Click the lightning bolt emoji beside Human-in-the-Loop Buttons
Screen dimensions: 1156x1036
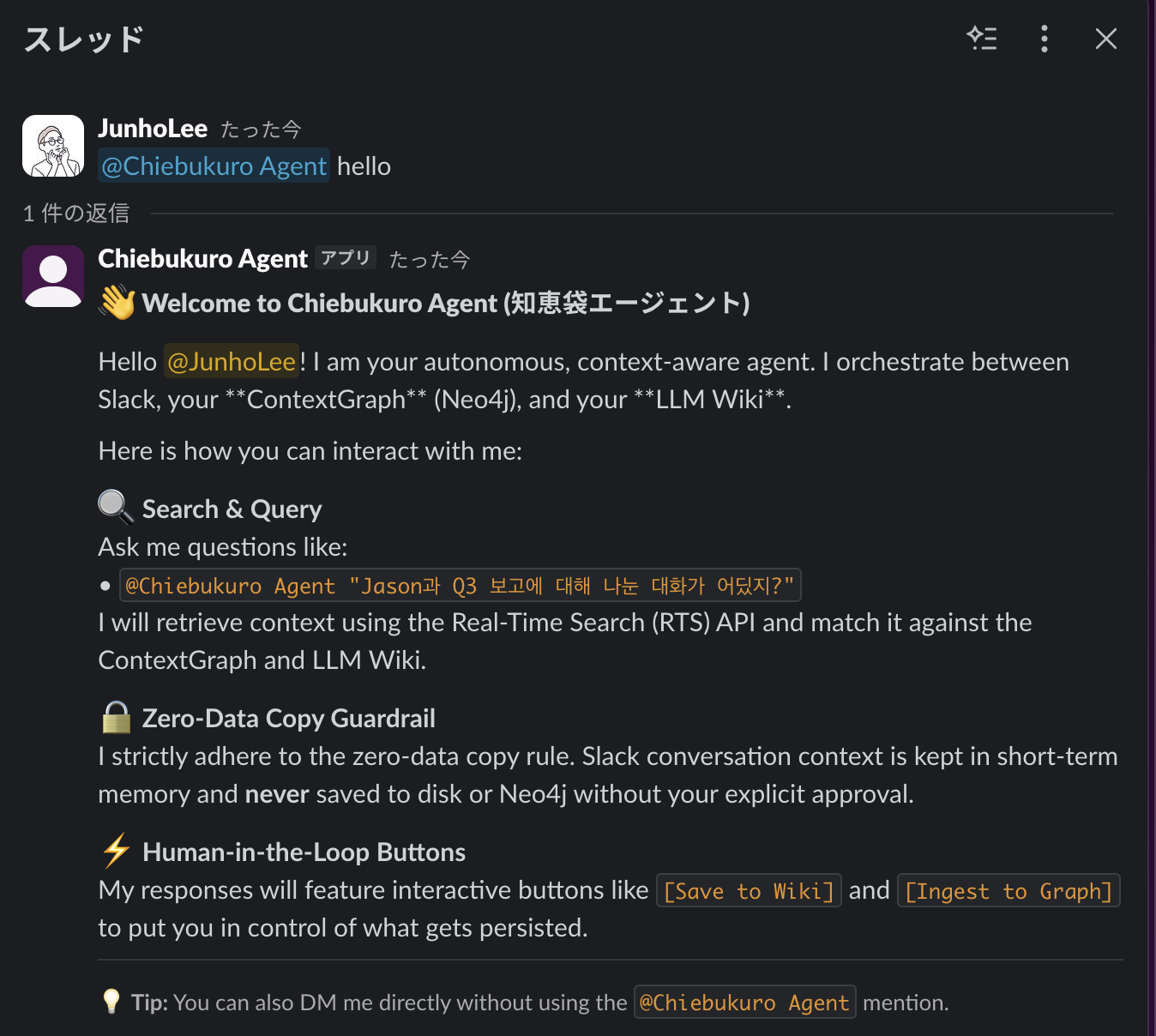coord(116,851)
